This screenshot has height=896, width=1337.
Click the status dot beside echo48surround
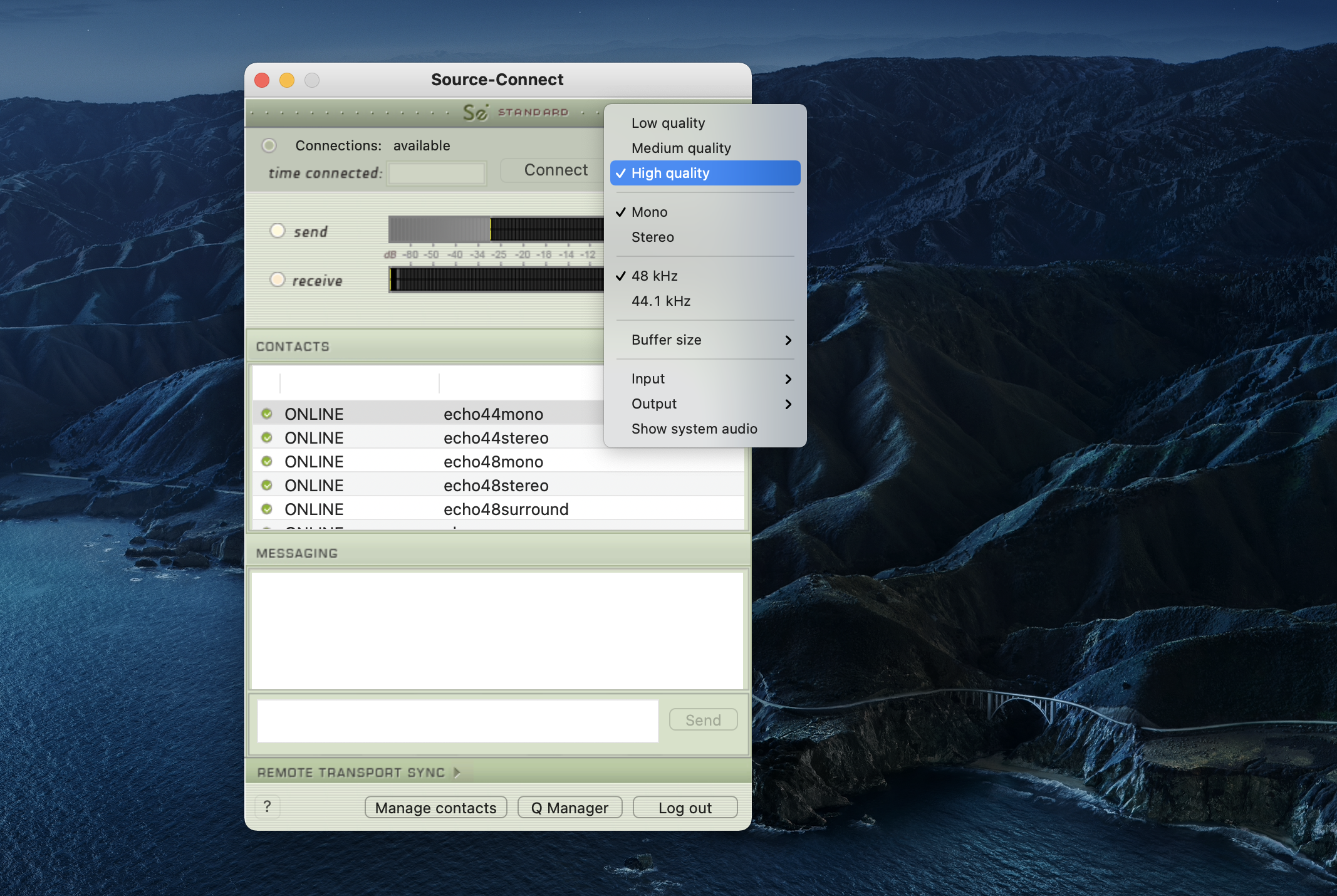pos(267,509)
